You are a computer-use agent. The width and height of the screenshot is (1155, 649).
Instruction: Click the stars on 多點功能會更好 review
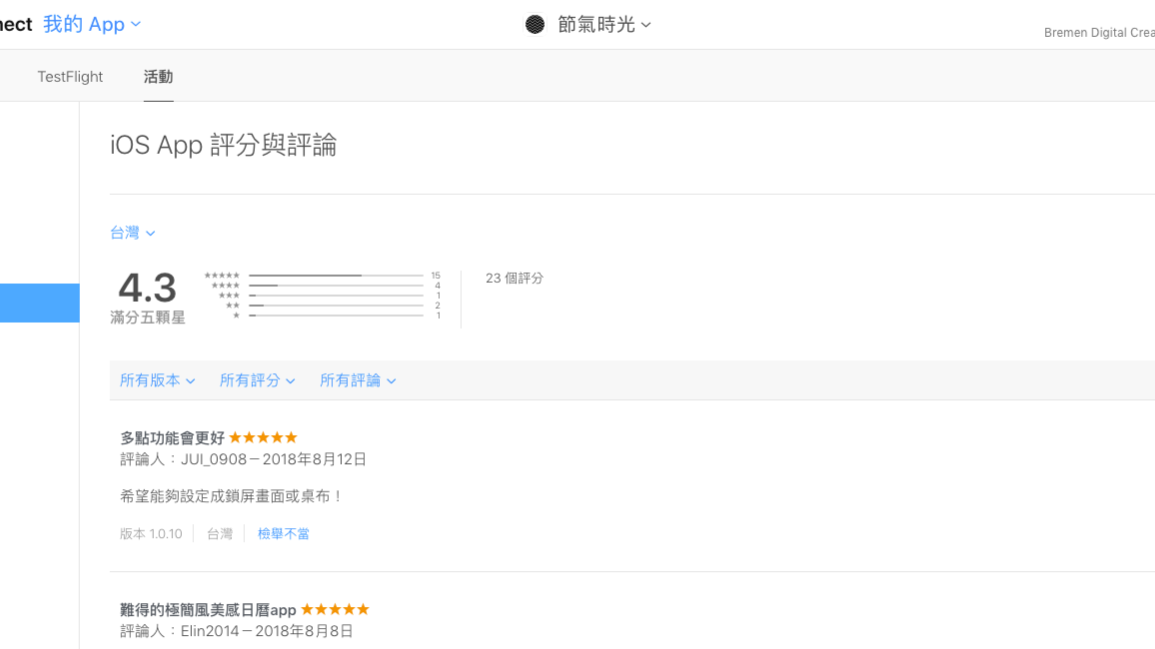(x=263, y=438)
